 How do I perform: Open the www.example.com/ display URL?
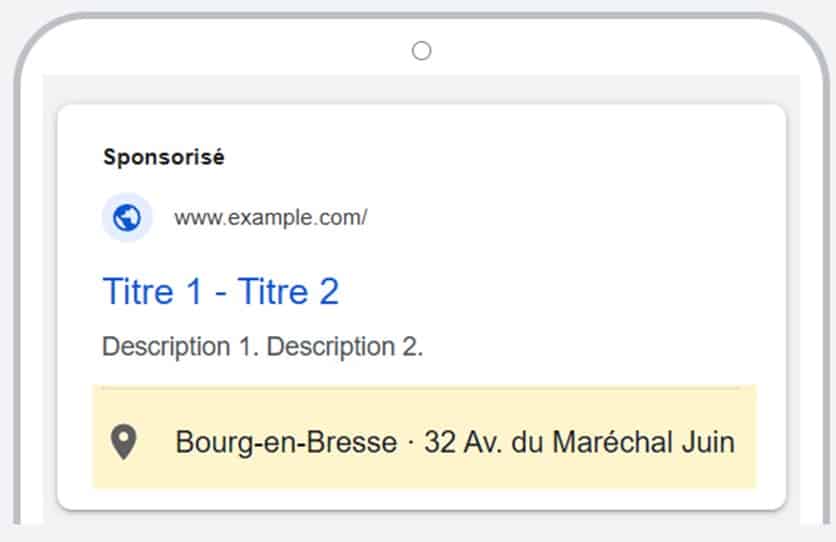click(x=271, y=217)
